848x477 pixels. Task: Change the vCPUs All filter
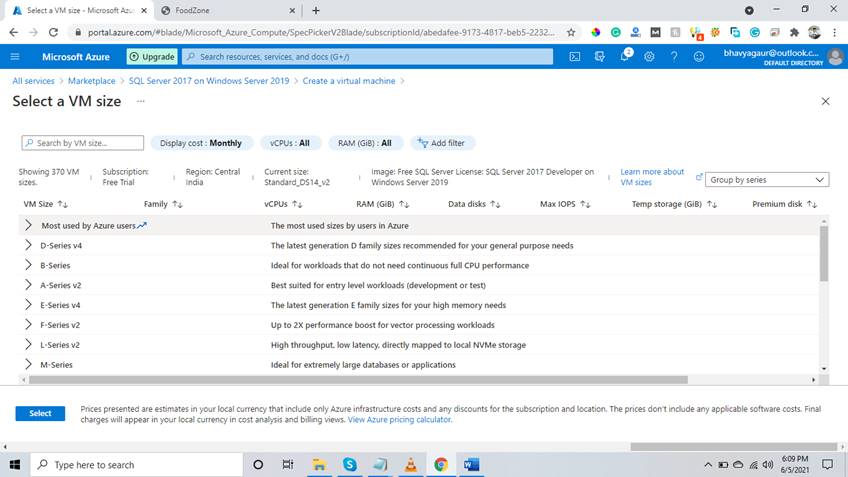tap(290, 143)
